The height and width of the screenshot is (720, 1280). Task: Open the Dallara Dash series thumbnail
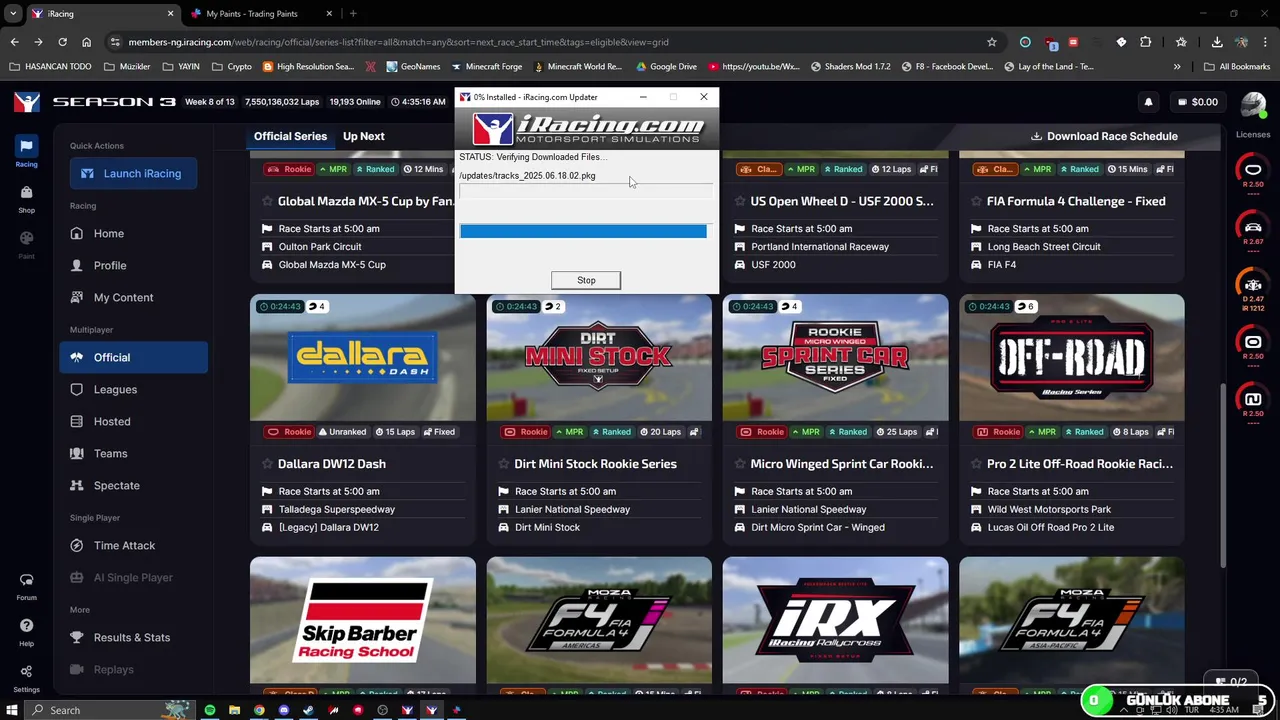[x=363, y=358]
